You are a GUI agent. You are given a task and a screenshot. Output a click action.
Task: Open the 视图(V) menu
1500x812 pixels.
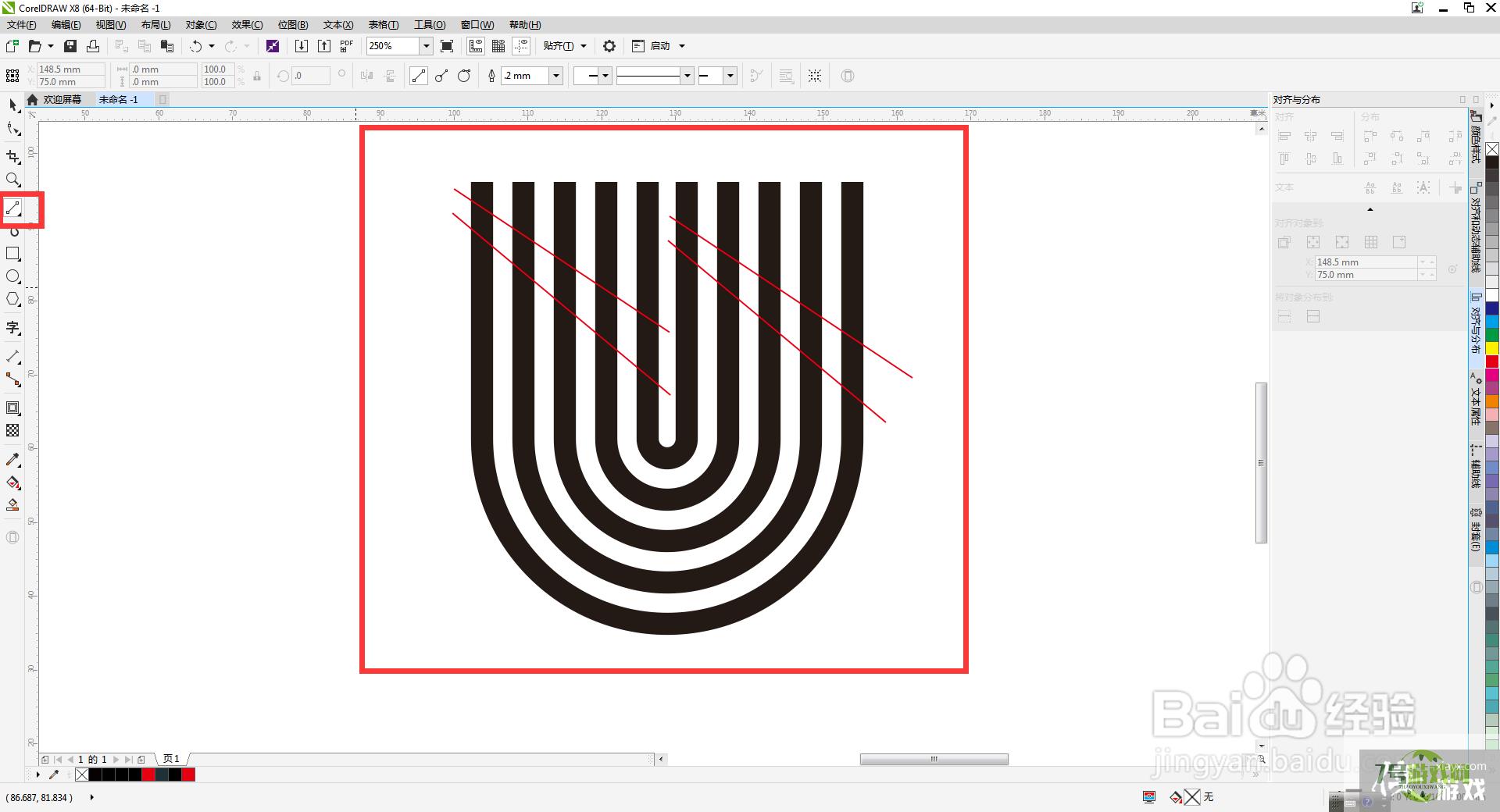111,25
